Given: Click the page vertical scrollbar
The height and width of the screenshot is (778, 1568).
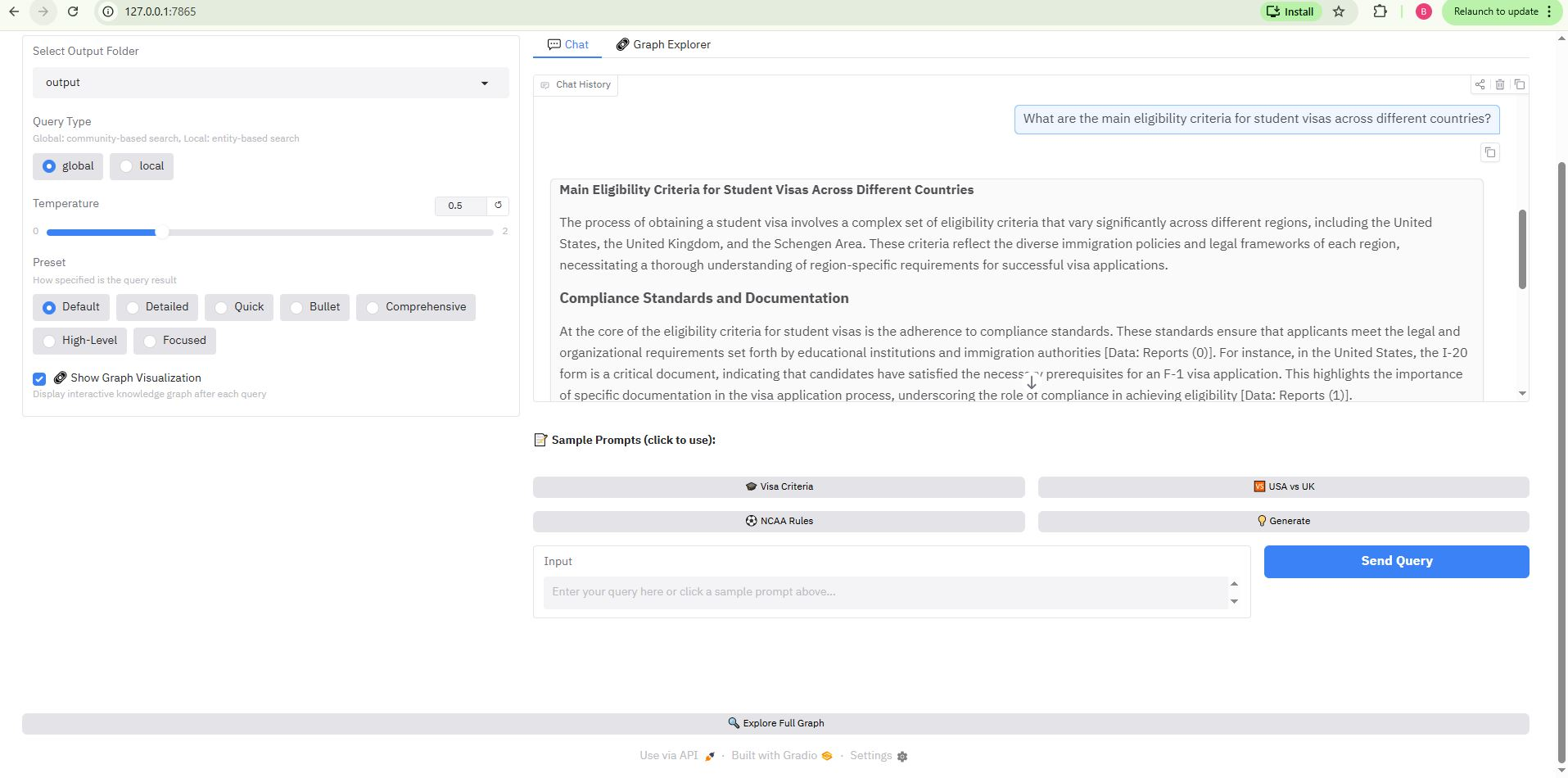Looking at the screenshot, I should (1561, 463).
